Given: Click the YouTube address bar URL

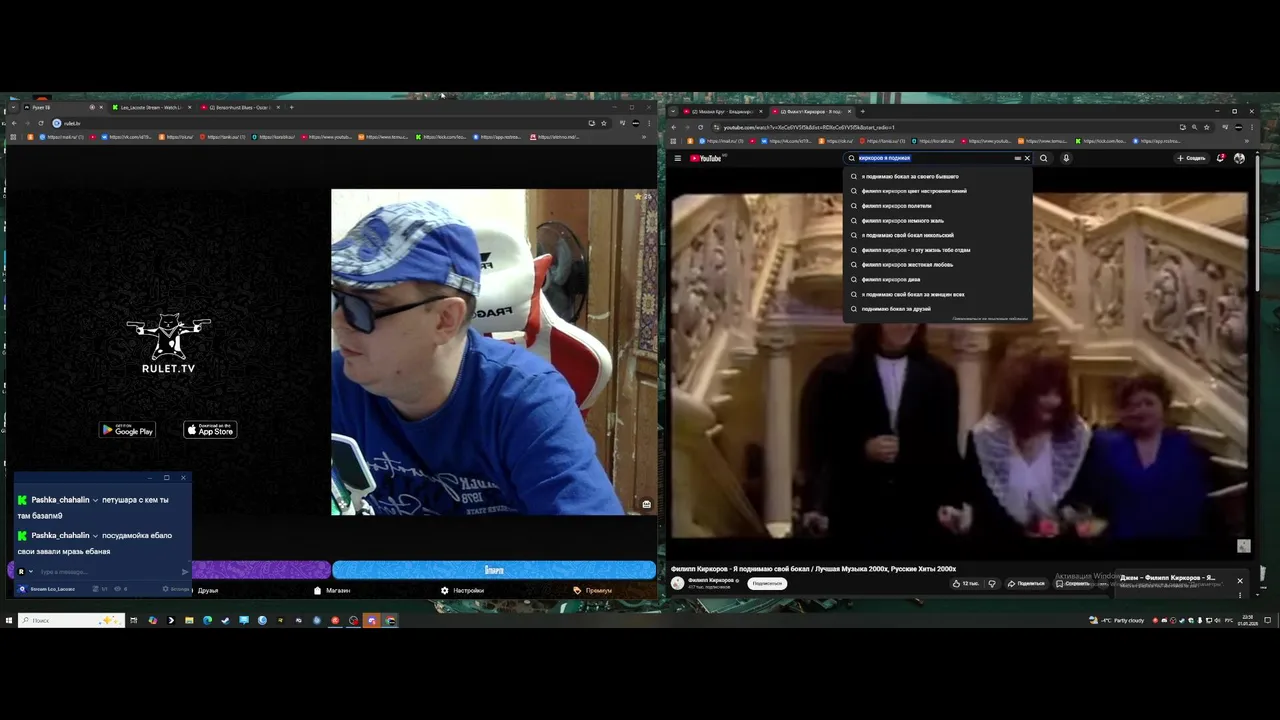Looking at the screenshot, I should [809, 127].
